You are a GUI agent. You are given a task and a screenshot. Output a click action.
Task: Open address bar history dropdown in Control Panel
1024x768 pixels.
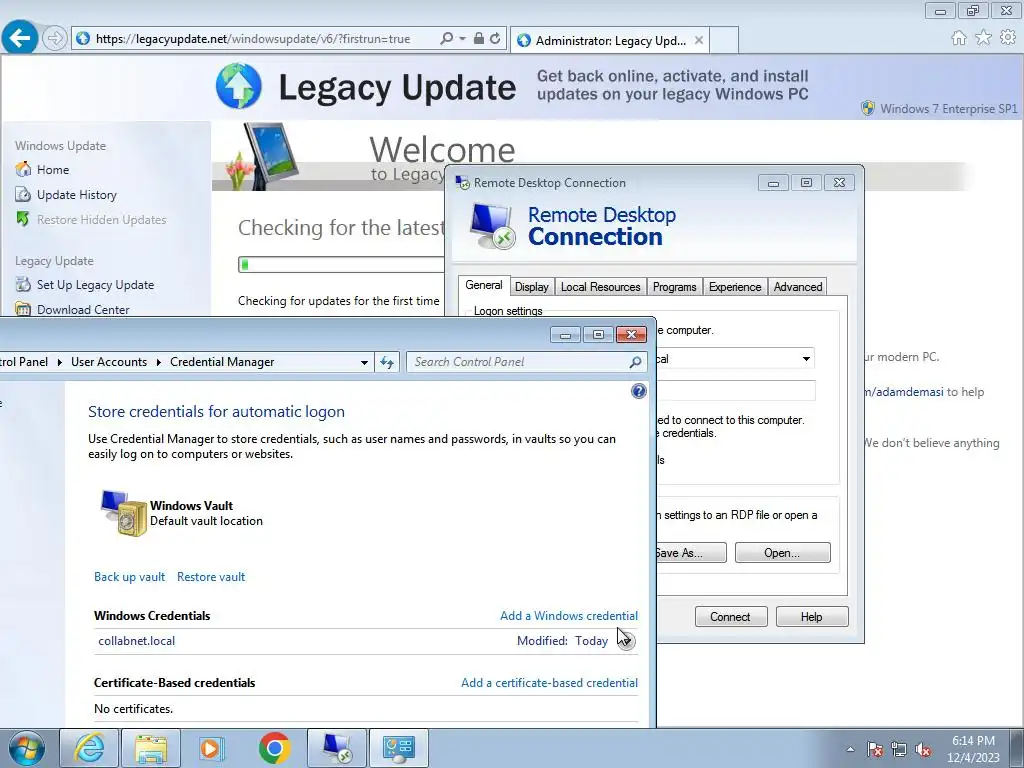pos(364,362)
